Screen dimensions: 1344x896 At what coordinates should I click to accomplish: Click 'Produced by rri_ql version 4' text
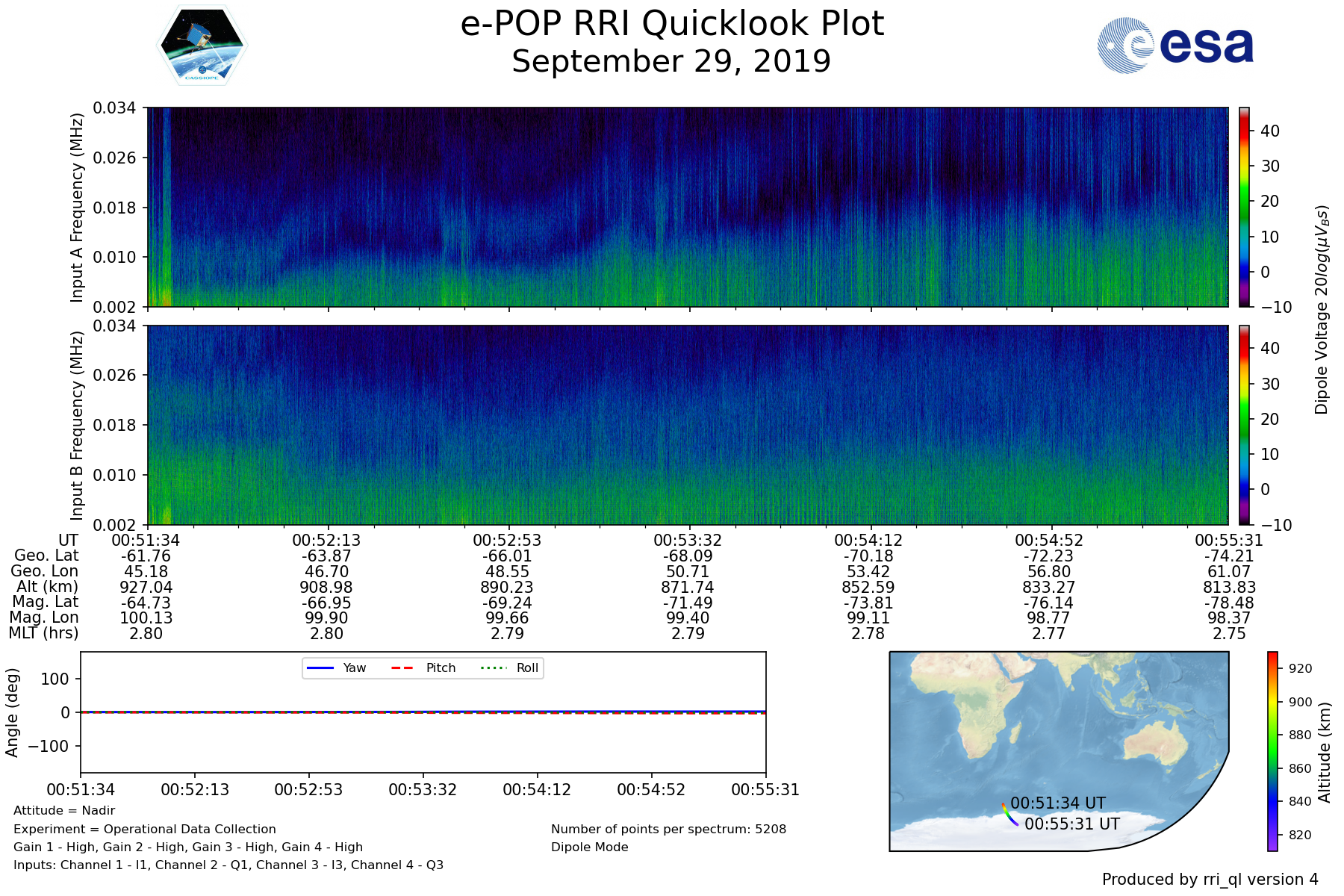coord(1210,880)
